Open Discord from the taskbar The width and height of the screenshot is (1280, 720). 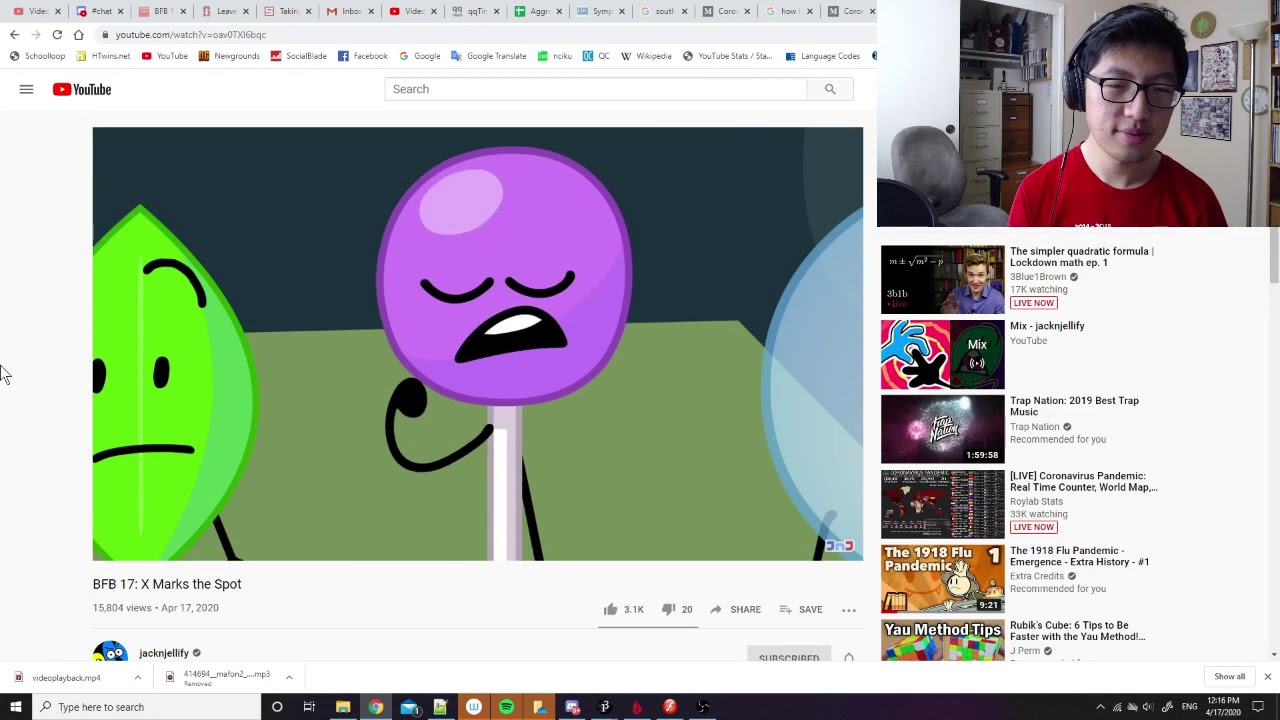[572, 707]
